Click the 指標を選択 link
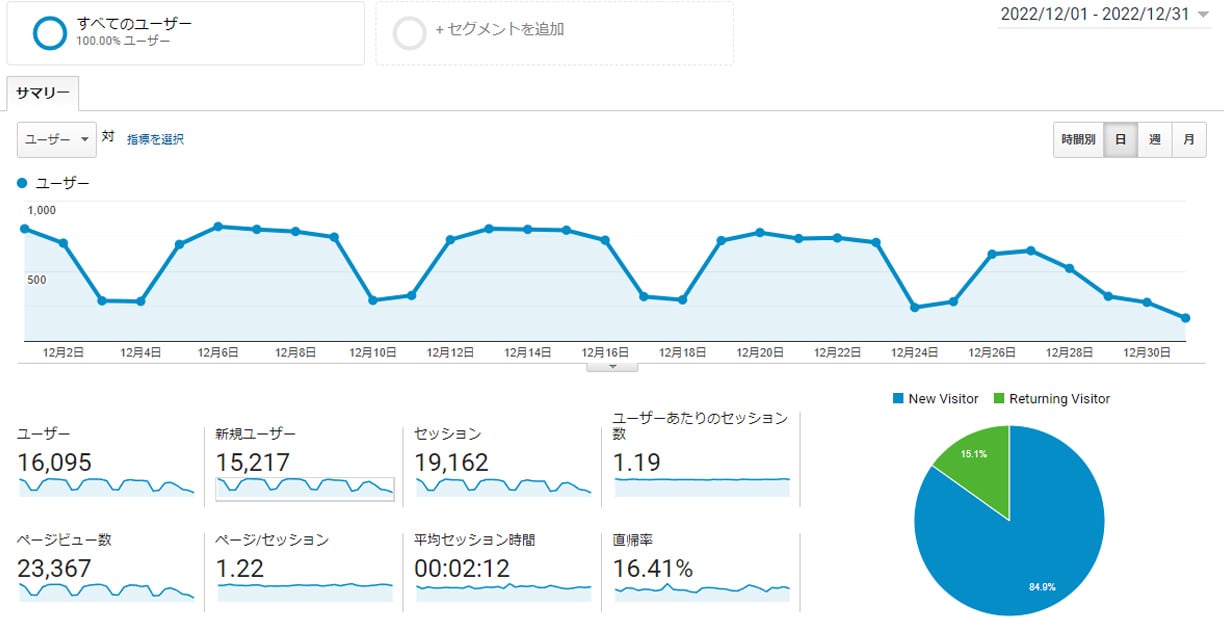This screenshot has width=1224, height=620. point(156,140)
